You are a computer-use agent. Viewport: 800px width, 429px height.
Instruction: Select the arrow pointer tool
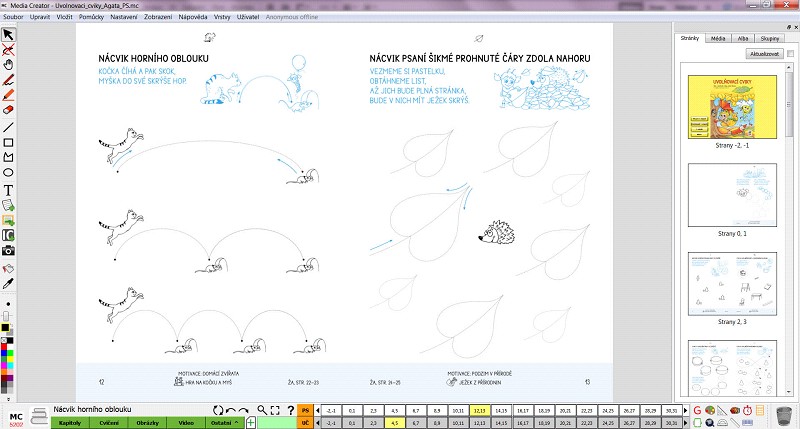tap(8, 35)
